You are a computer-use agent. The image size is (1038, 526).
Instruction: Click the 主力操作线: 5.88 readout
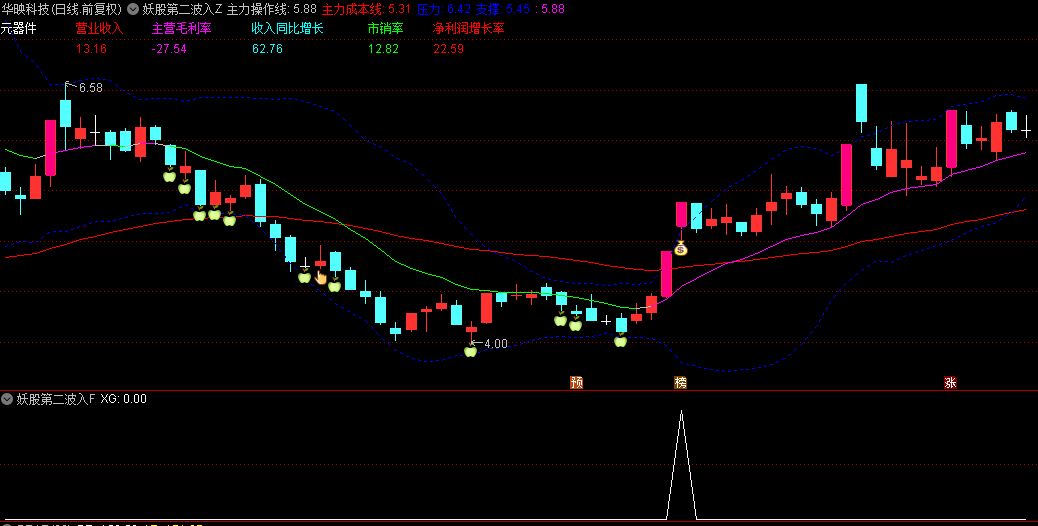[x=271, y=9]
